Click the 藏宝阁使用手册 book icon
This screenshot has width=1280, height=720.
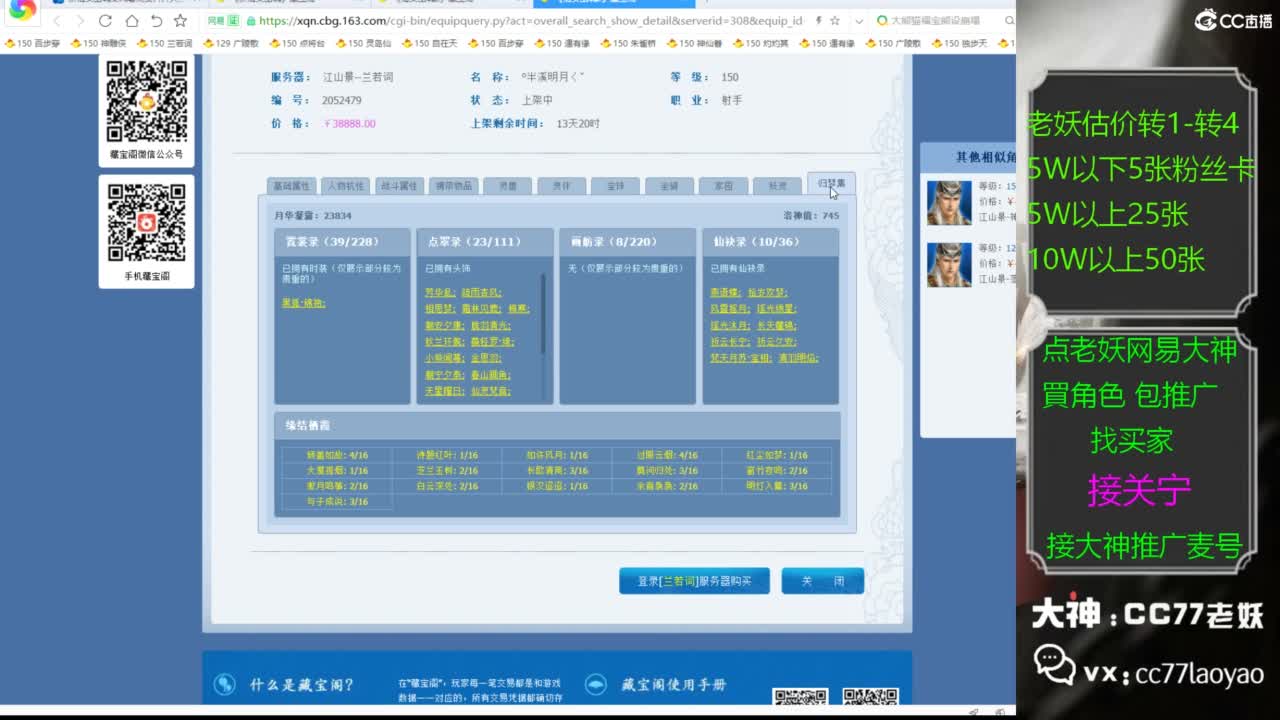pos(596,685)
